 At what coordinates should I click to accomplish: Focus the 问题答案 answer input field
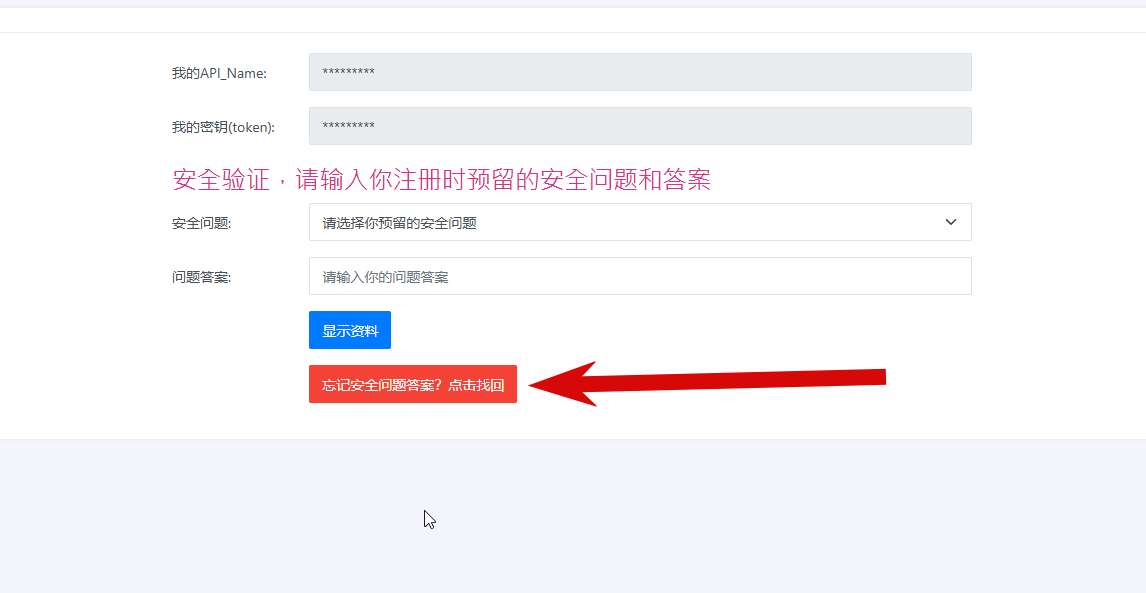pos(640,276)
